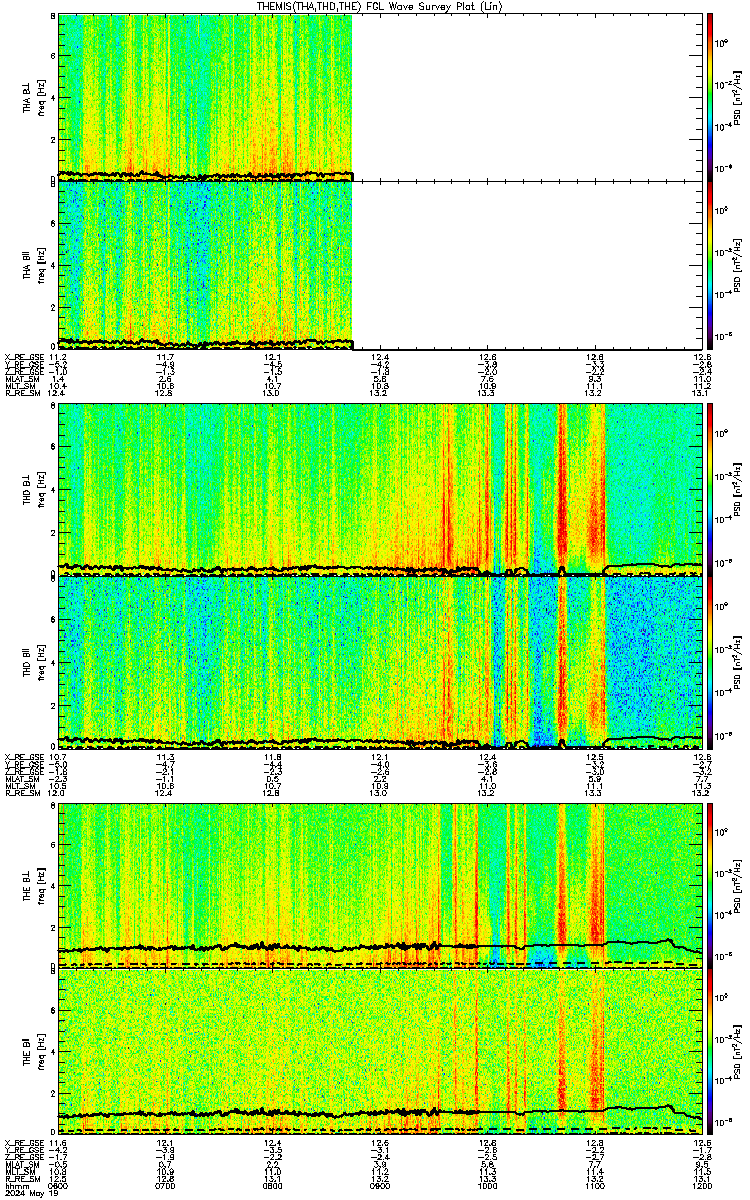The image size is (750, 1200).
Task: Click the 1000 time tick label
Action: (488, 1185)
